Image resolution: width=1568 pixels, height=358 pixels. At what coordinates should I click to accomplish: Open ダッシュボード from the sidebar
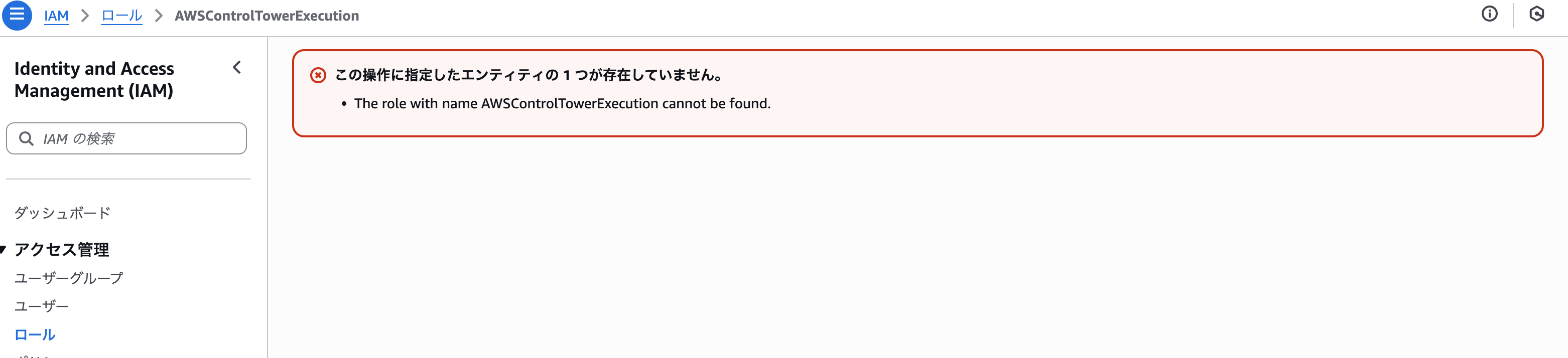tap(63, 213)
